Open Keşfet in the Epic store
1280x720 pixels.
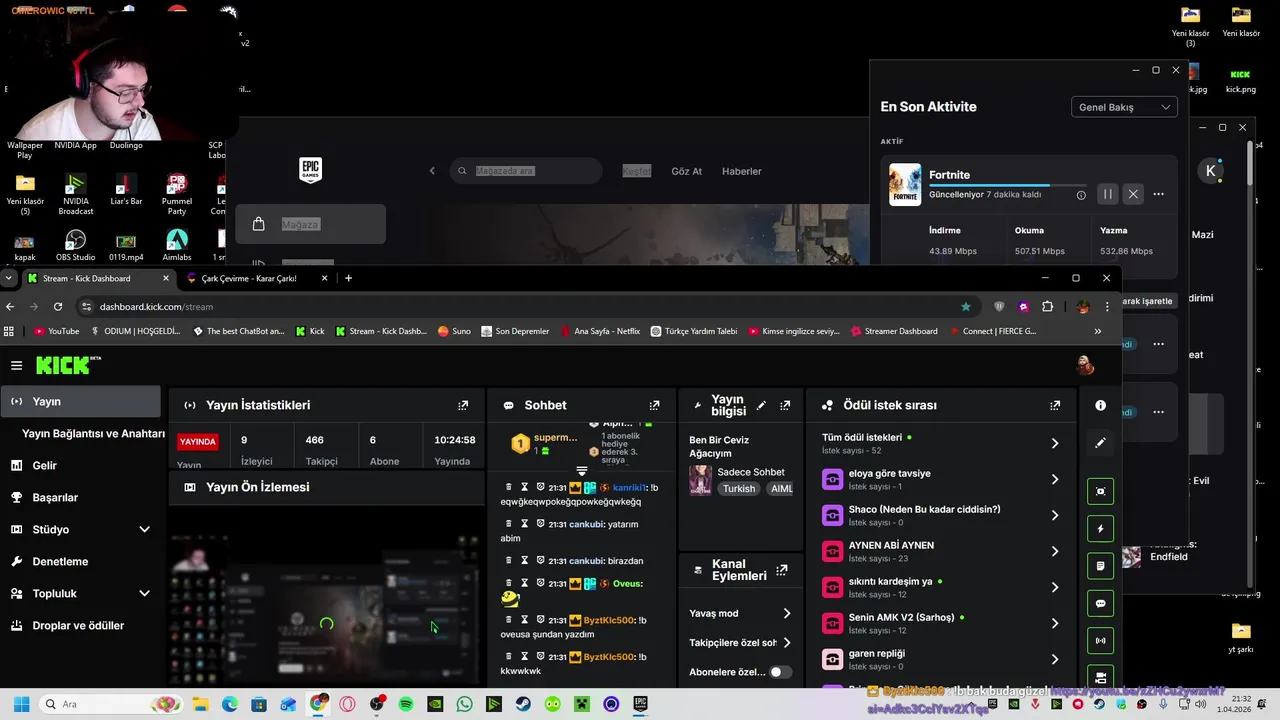[x=637, y=171]
